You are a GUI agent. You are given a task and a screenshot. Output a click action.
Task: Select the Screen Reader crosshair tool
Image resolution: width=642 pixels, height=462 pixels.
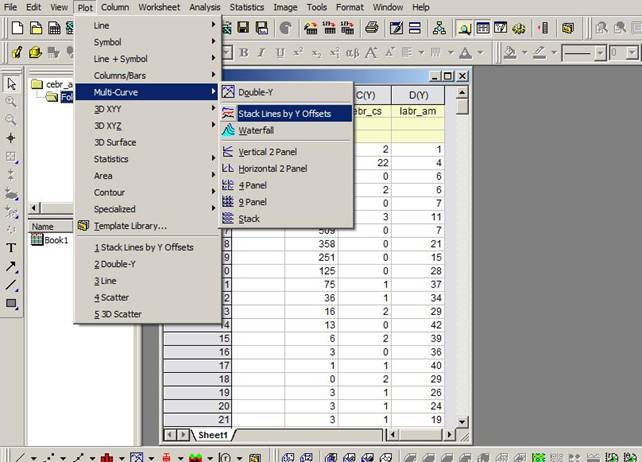(x=11, y=138)
